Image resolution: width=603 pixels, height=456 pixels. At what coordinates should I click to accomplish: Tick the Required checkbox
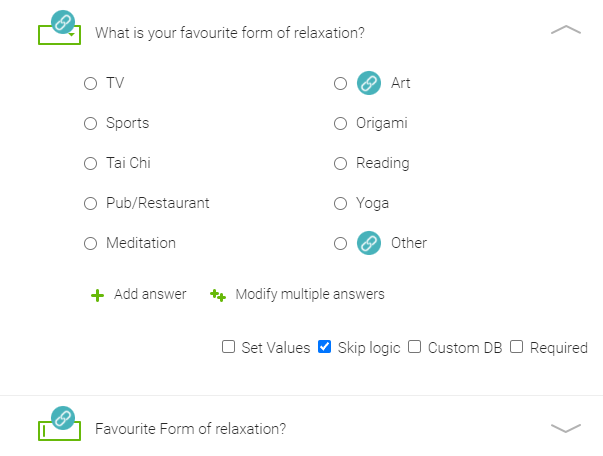pyautogui.click(x=516, y=346)
